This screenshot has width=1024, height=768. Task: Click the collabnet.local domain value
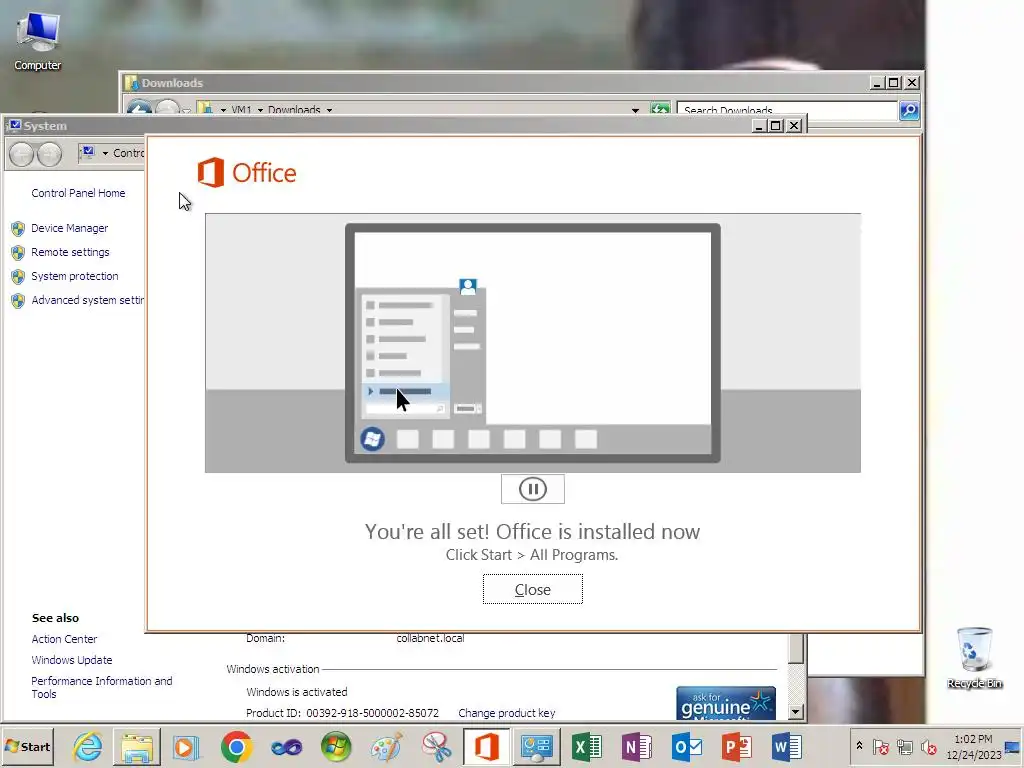430,638
